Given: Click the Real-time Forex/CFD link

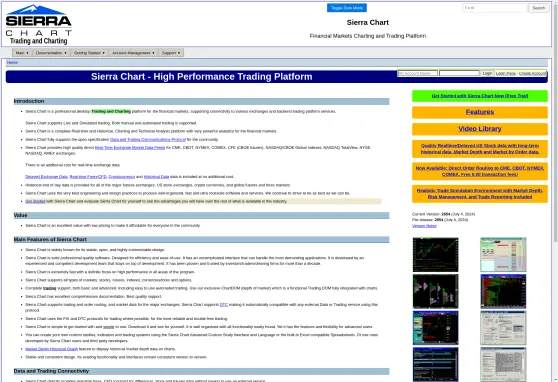Looking at the screenshot, I should [x=88, y=177].
